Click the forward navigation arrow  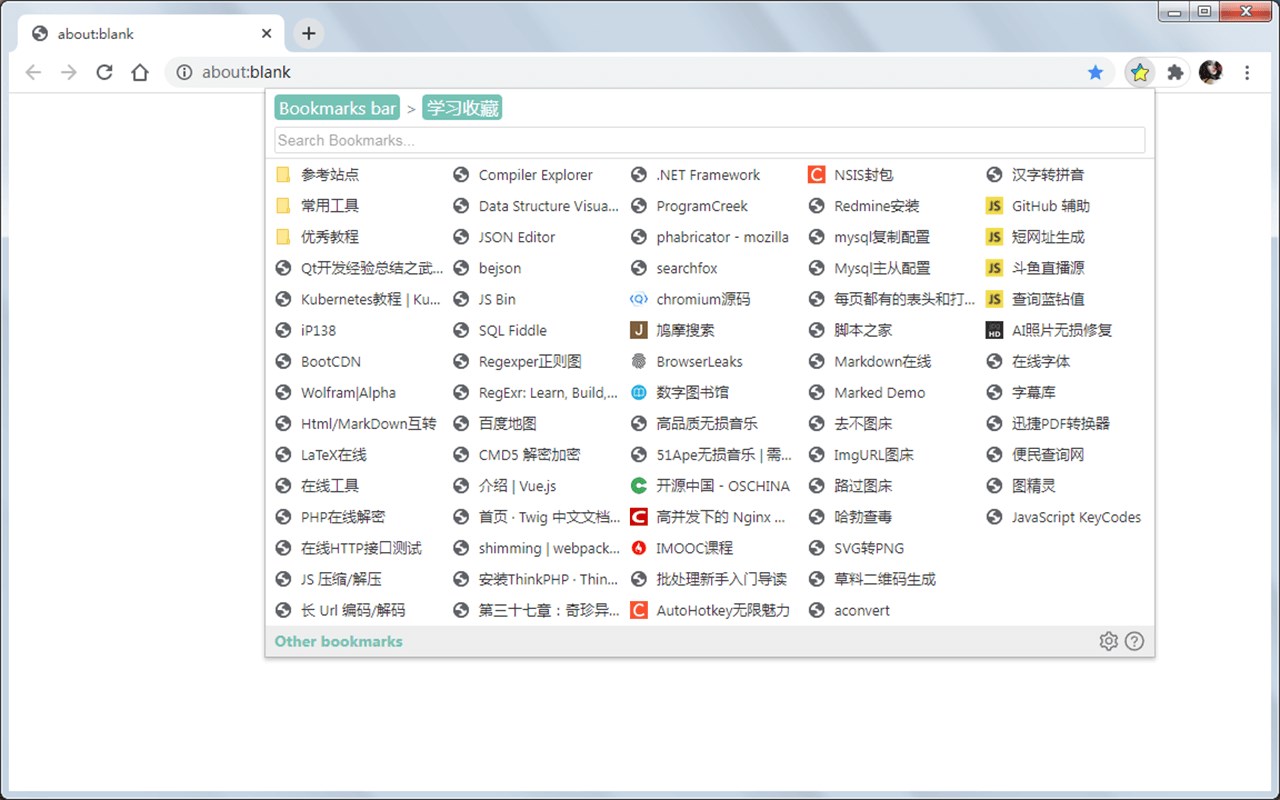click(x=68, y=72)
